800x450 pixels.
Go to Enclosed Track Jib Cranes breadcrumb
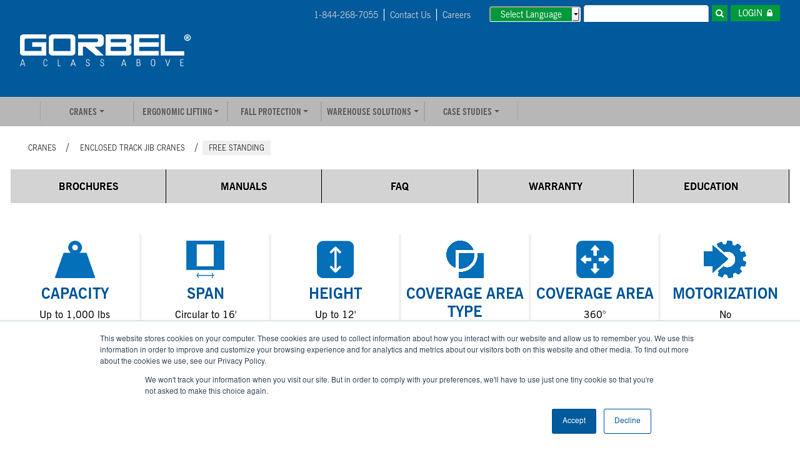132,147
